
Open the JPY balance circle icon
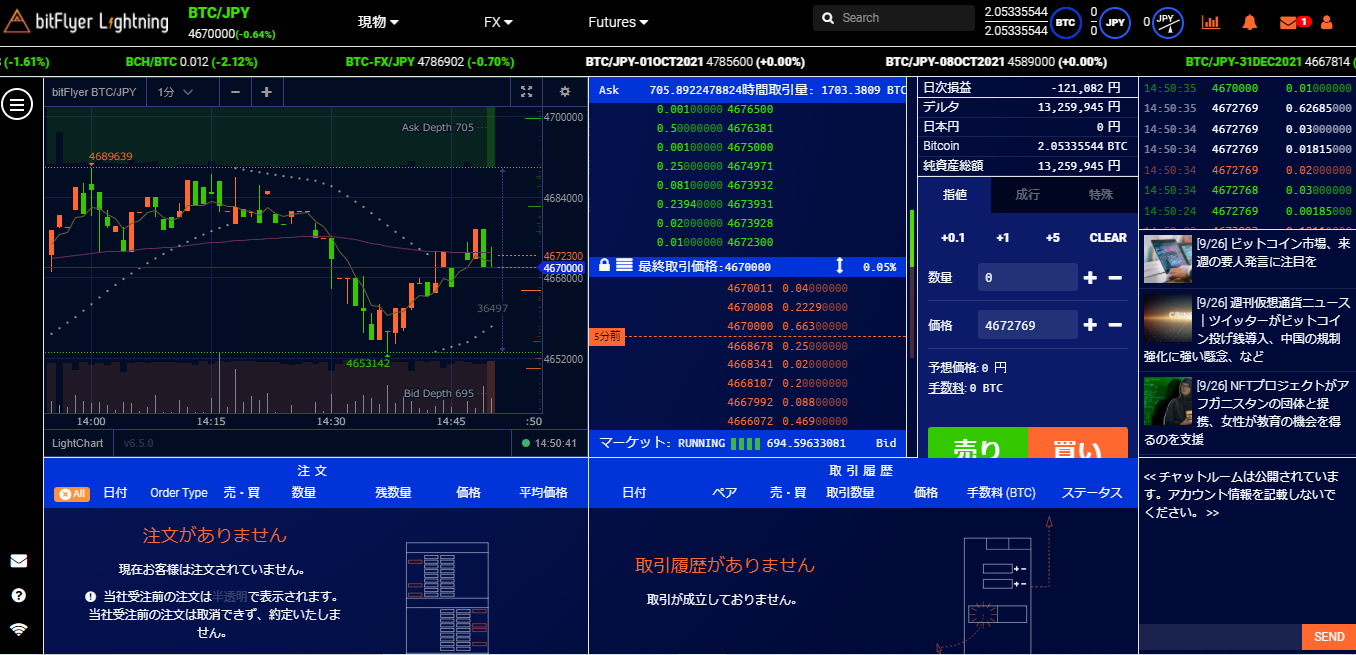[1116, 21]
